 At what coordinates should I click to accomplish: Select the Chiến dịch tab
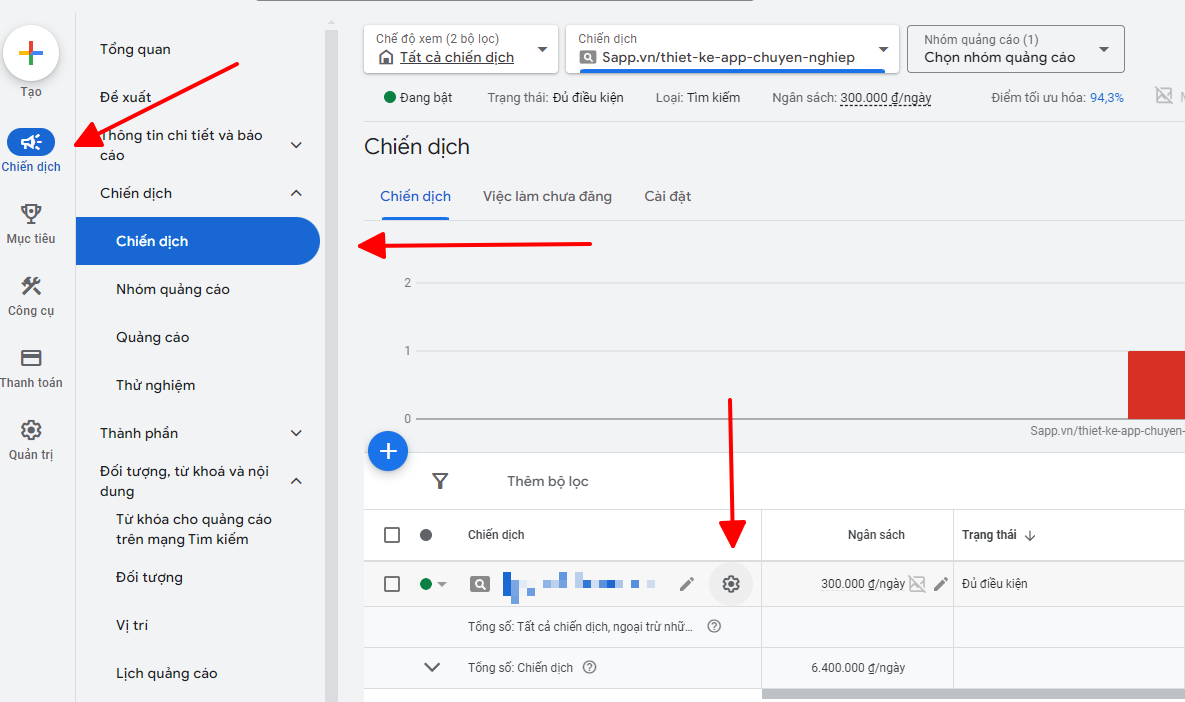tap(415, 196)
